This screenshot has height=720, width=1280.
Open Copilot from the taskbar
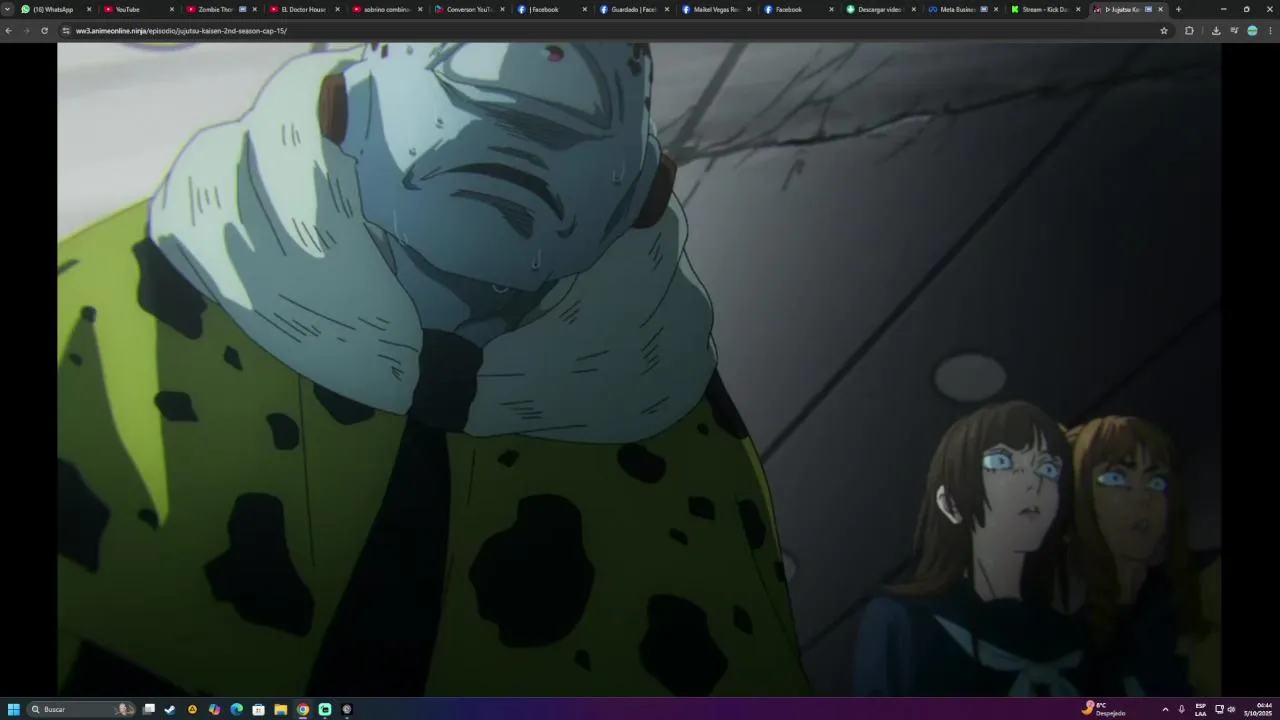pos(214,709)
